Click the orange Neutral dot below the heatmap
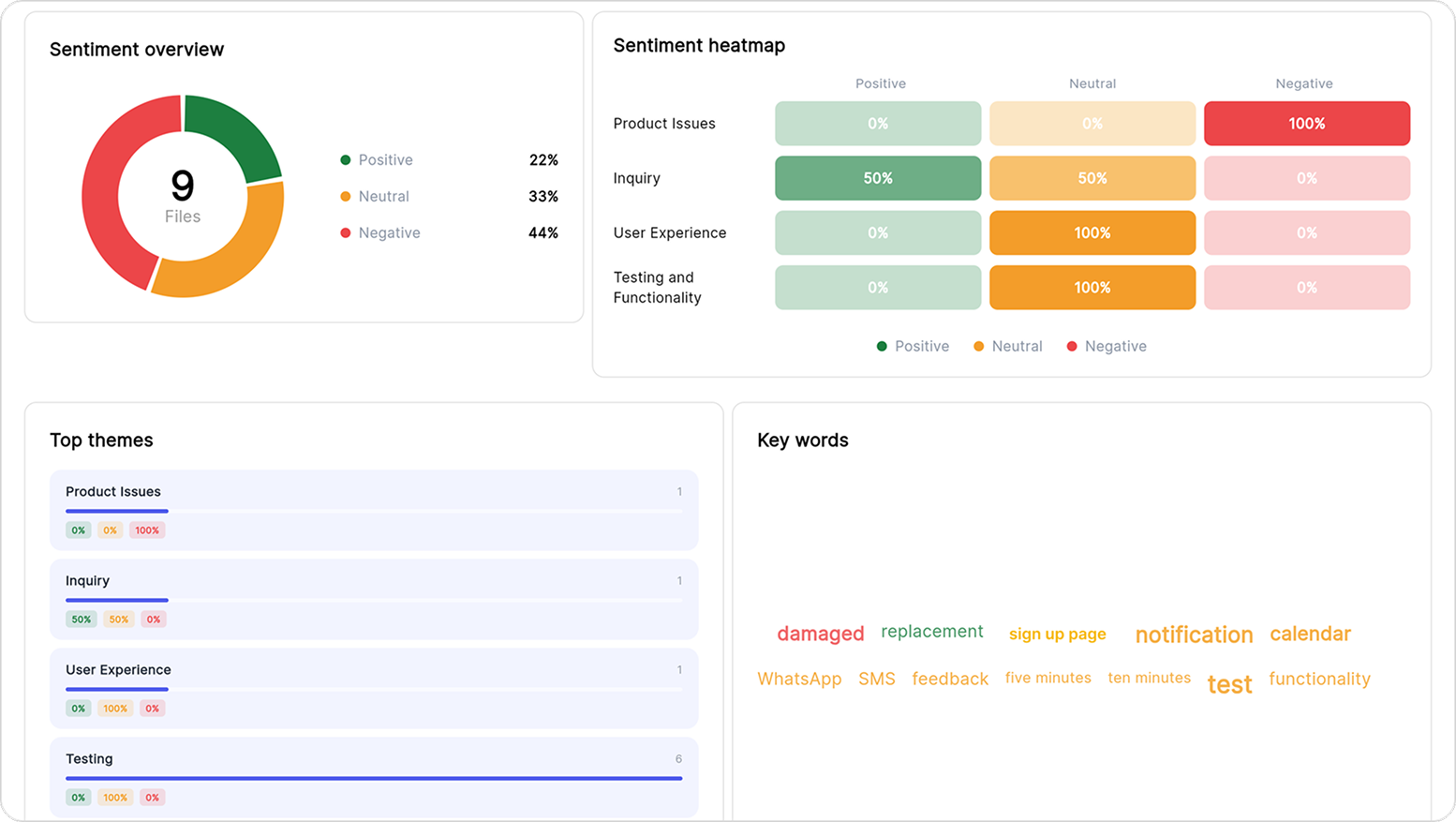Screen dimensions: 1456x822 click(978, 347)
